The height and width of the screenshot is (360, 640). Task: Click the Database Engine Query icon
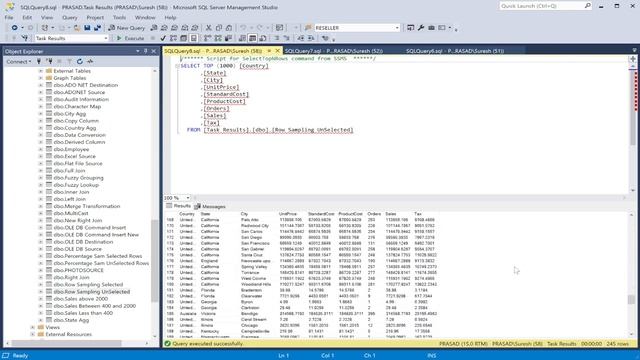[153, 28]
